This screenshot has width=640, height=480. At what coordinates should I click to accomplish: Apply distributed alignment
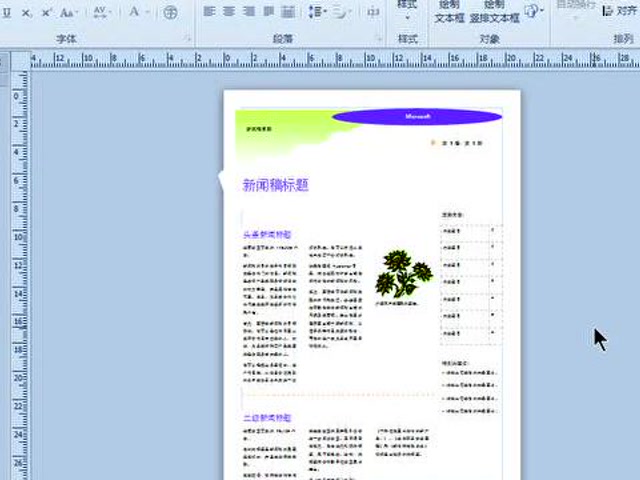tap(288, 12)
